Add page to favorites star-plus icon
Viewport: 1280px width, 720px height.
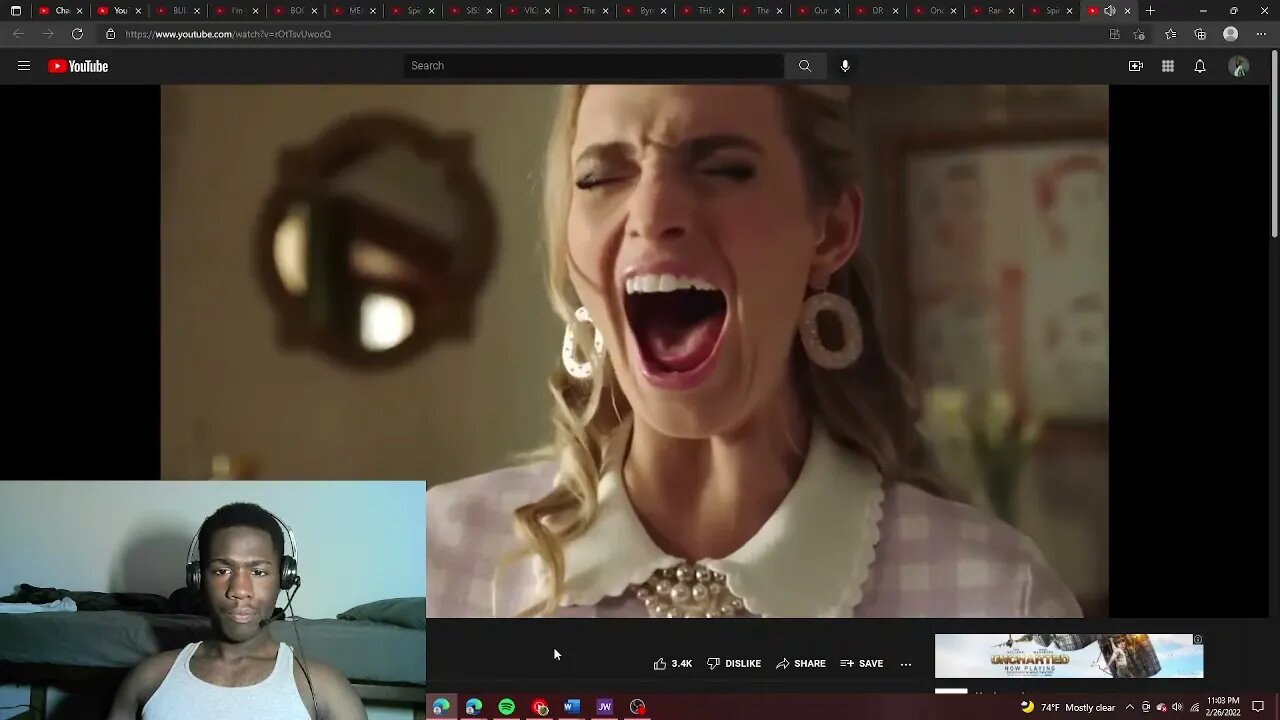click(1139, 34)
